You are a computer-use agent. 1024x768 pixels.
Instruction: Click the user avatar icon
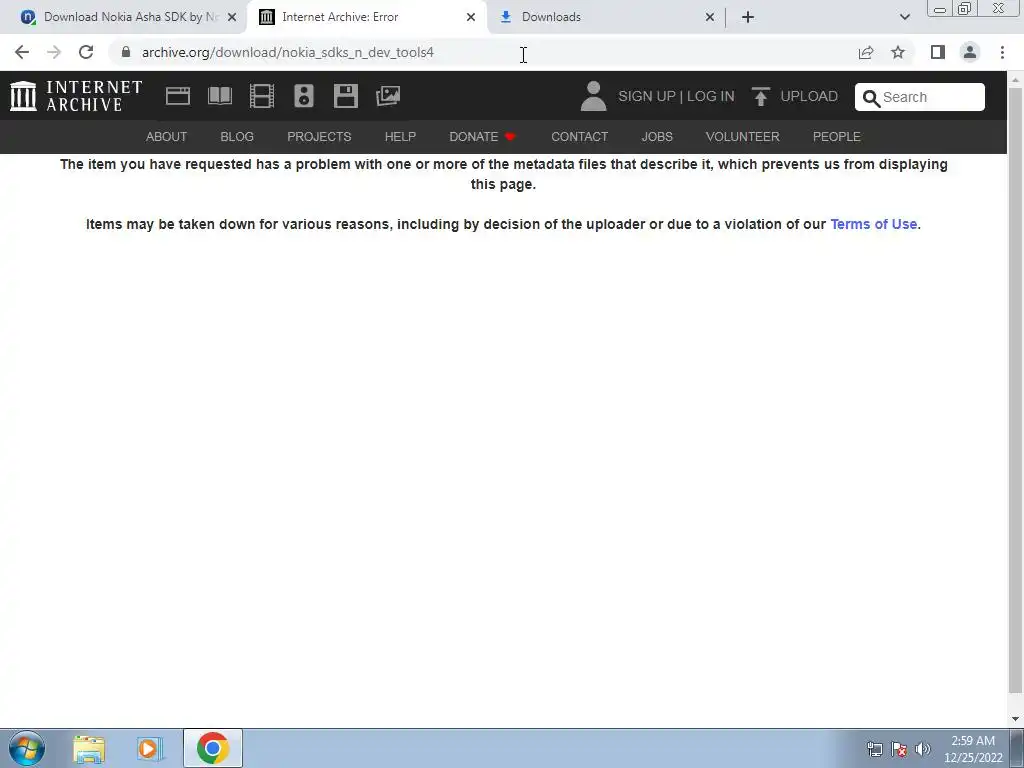(x=593, y=96)
